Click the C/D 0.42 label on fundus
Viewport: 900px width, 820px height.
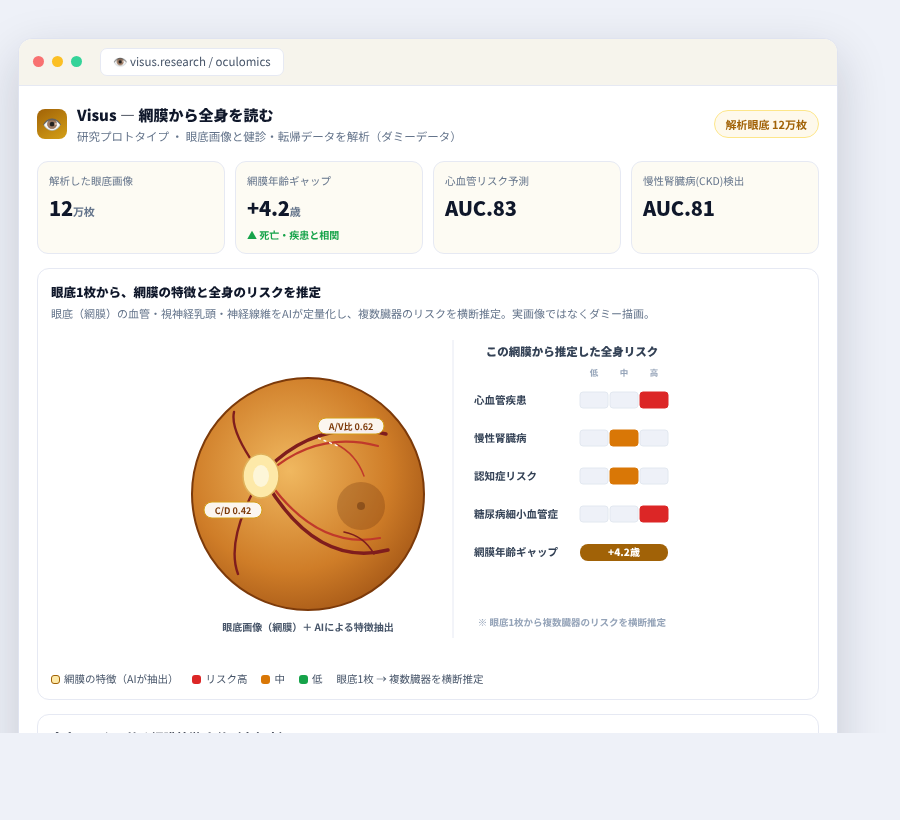tap(233, 510)
